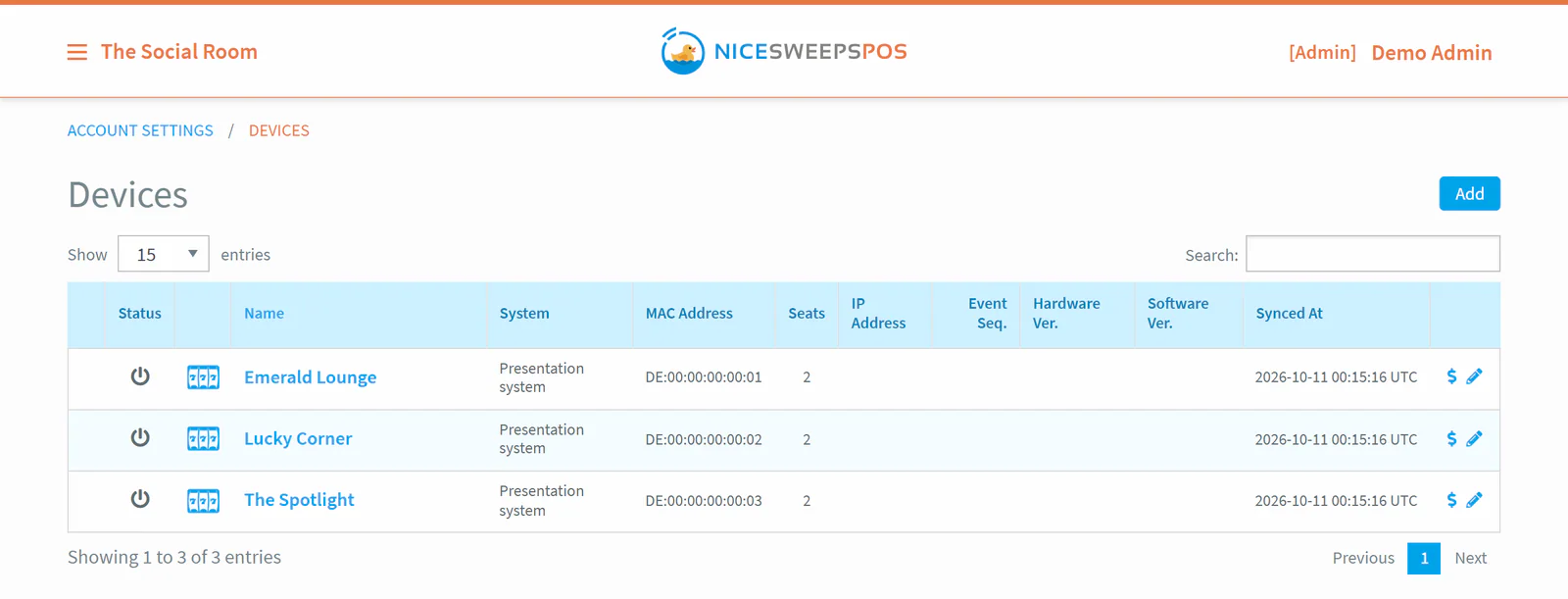Sort by the System column header
The image size is (1568, 599).
[560, 314]
